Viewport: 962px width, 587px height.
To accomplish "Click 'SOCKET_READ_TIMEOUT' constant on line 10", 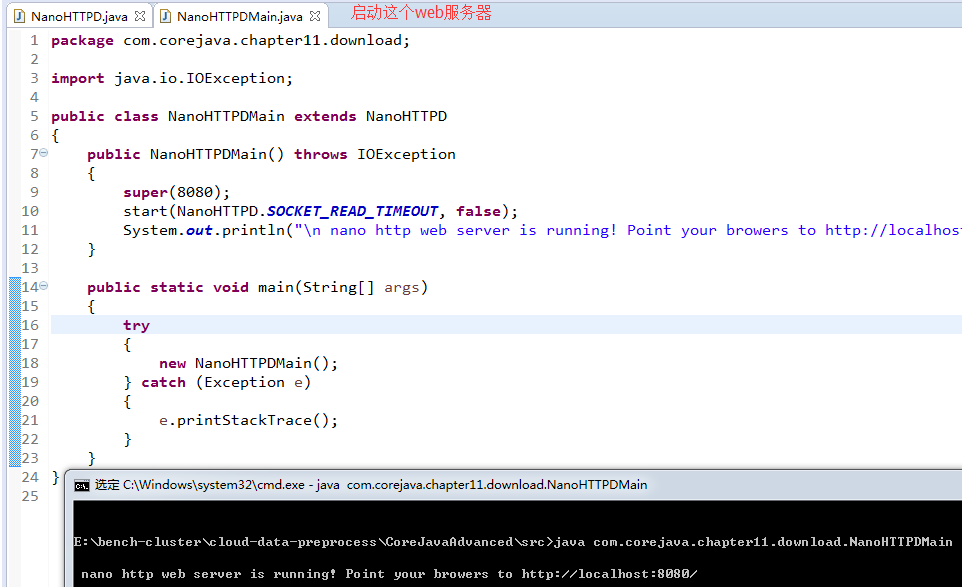I will (353, 212).
